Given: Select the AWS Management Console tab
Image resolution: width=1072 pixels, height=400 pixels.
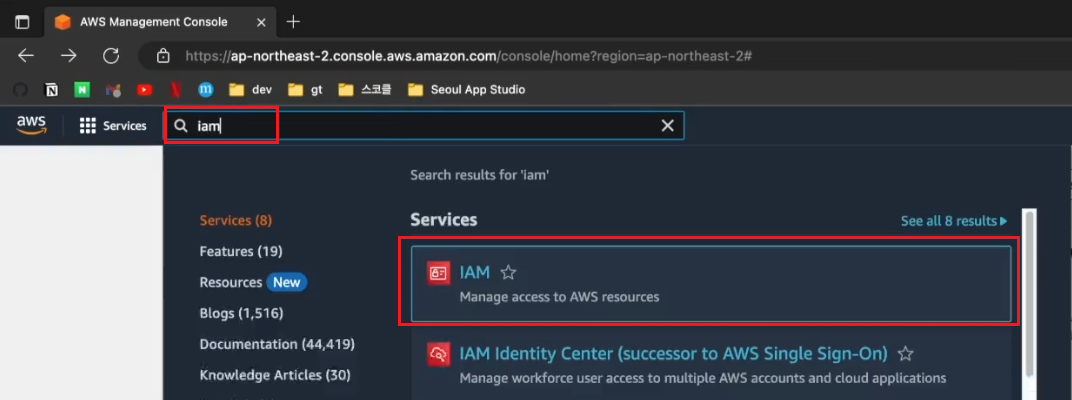Looking at the screenshot, I should tap(160, 22).
